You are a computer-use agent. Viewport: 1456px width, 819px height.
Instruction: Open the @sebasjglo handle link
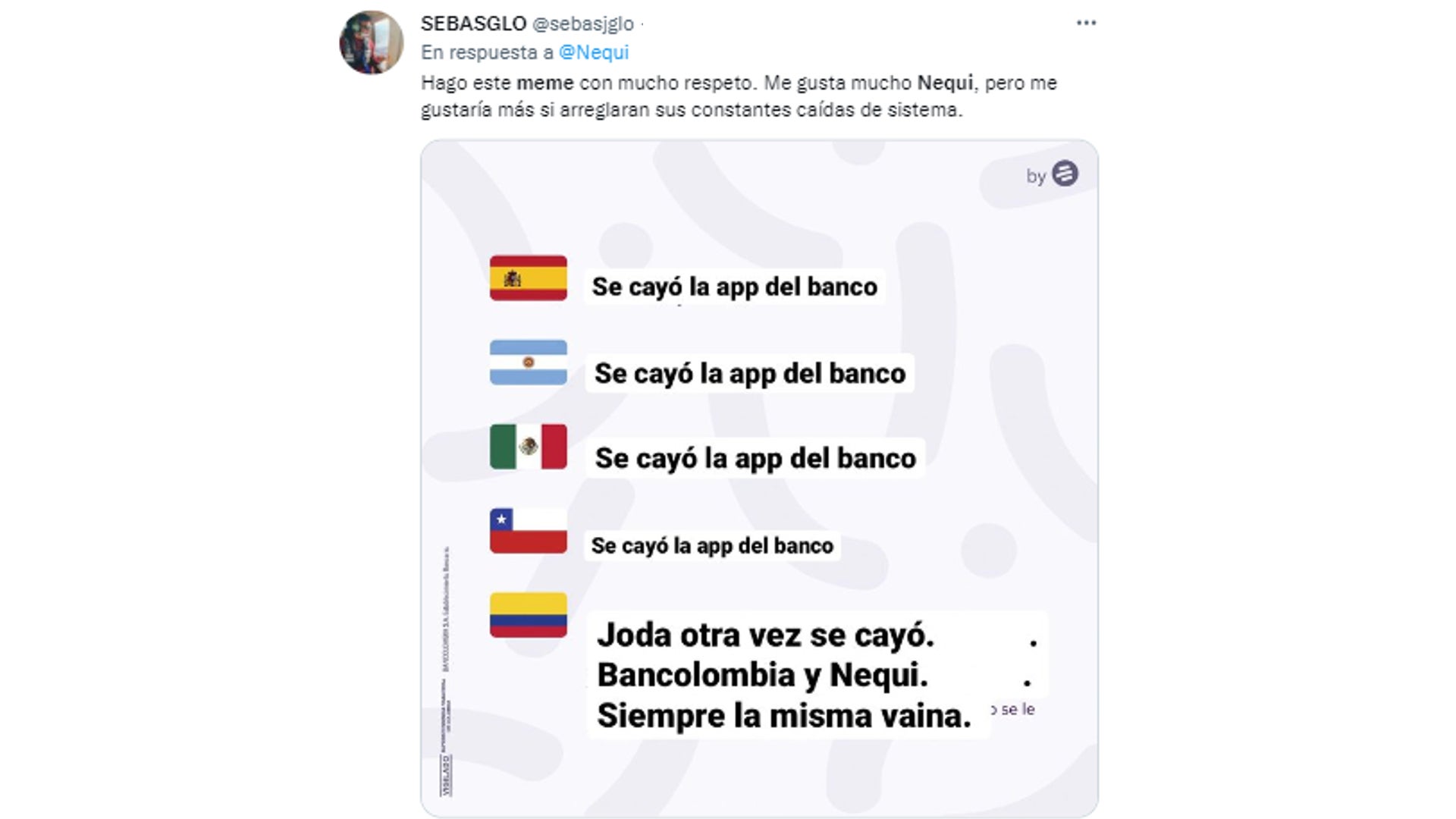(x=583, y=24)
